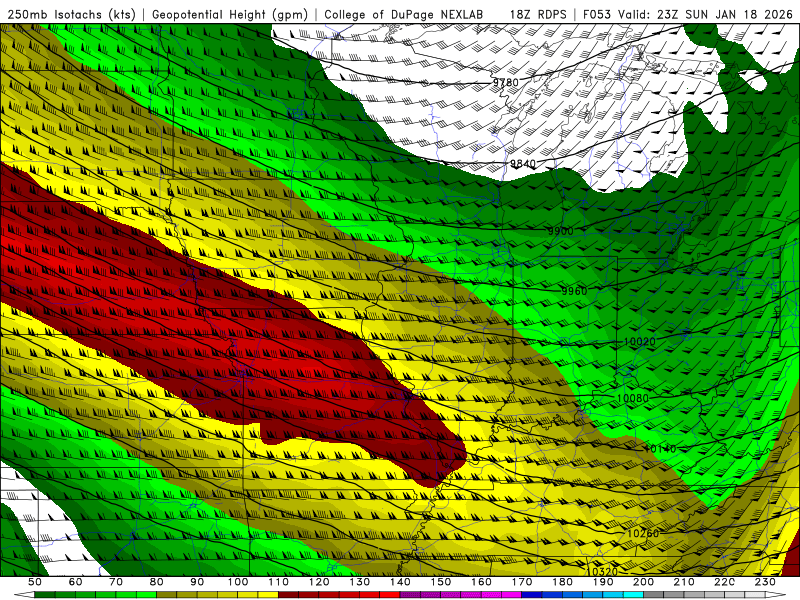Click the 130 knot color scale label
The width and height of the screenshot is (800, 600).
[360, 582]
